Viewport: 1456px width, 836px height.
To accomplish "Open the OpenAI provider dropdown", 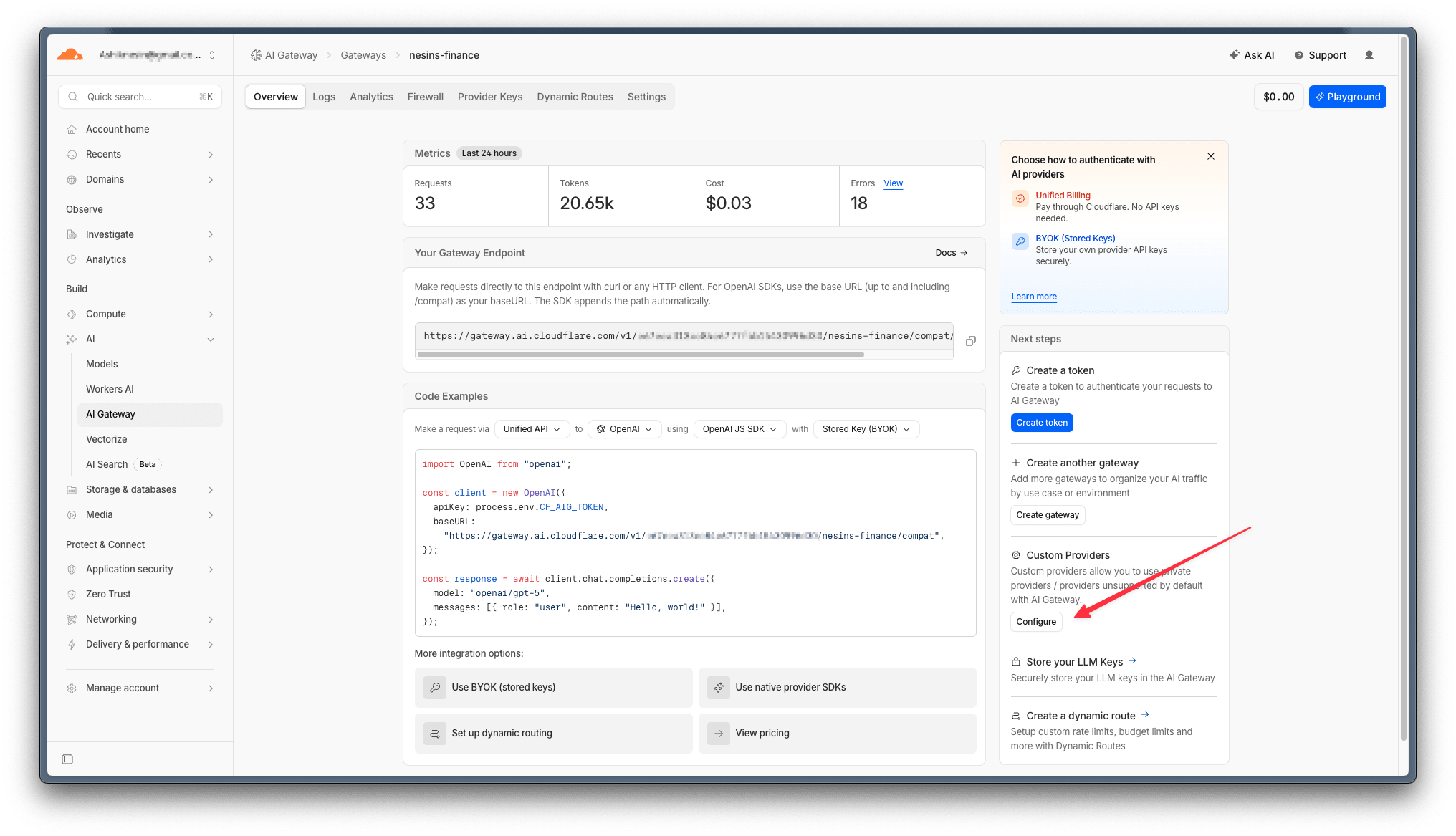I will pos(624,429).
